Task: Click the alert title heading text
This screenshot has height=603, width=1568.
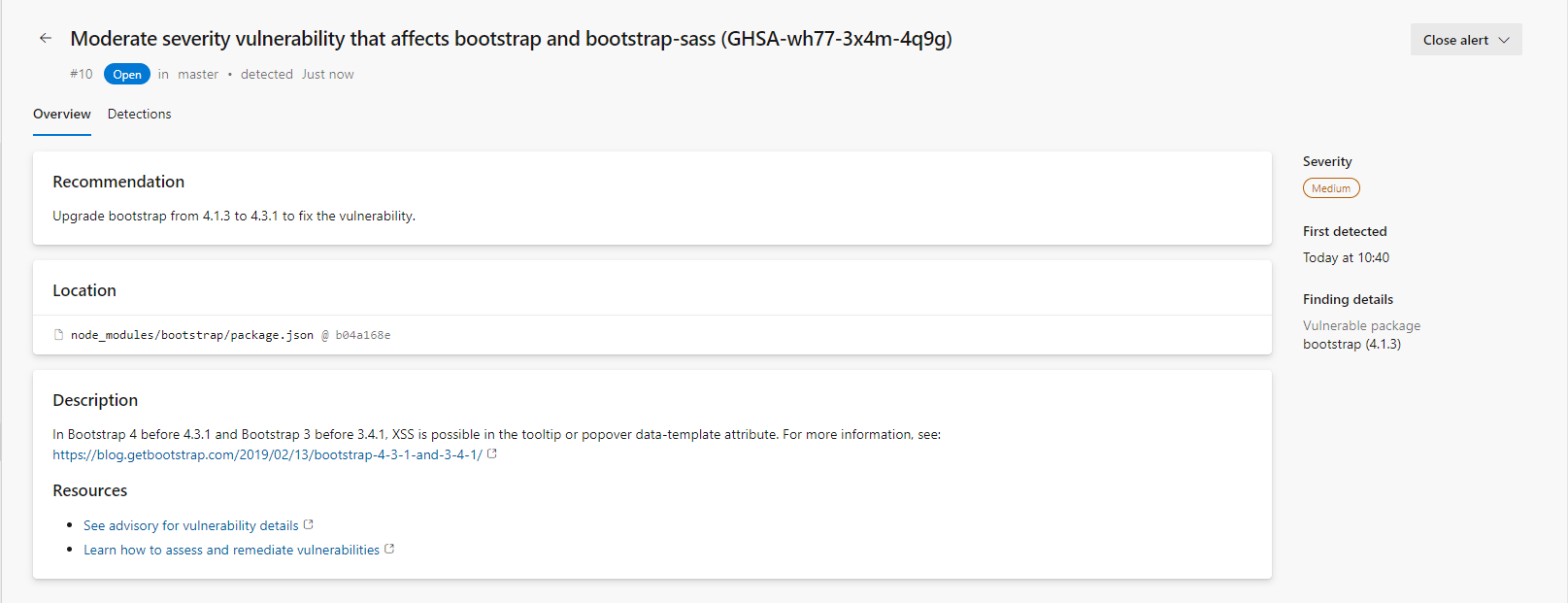Action: 511,39
